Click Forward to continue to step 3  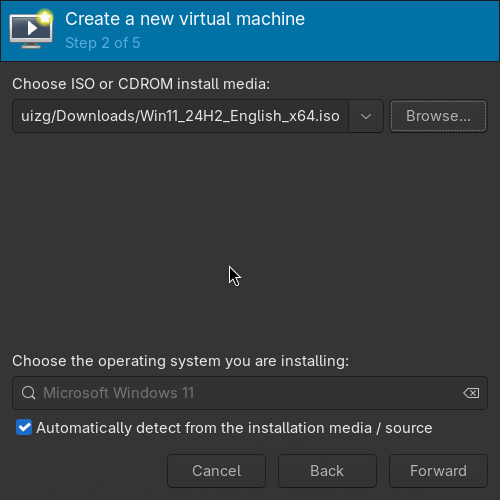438,471
